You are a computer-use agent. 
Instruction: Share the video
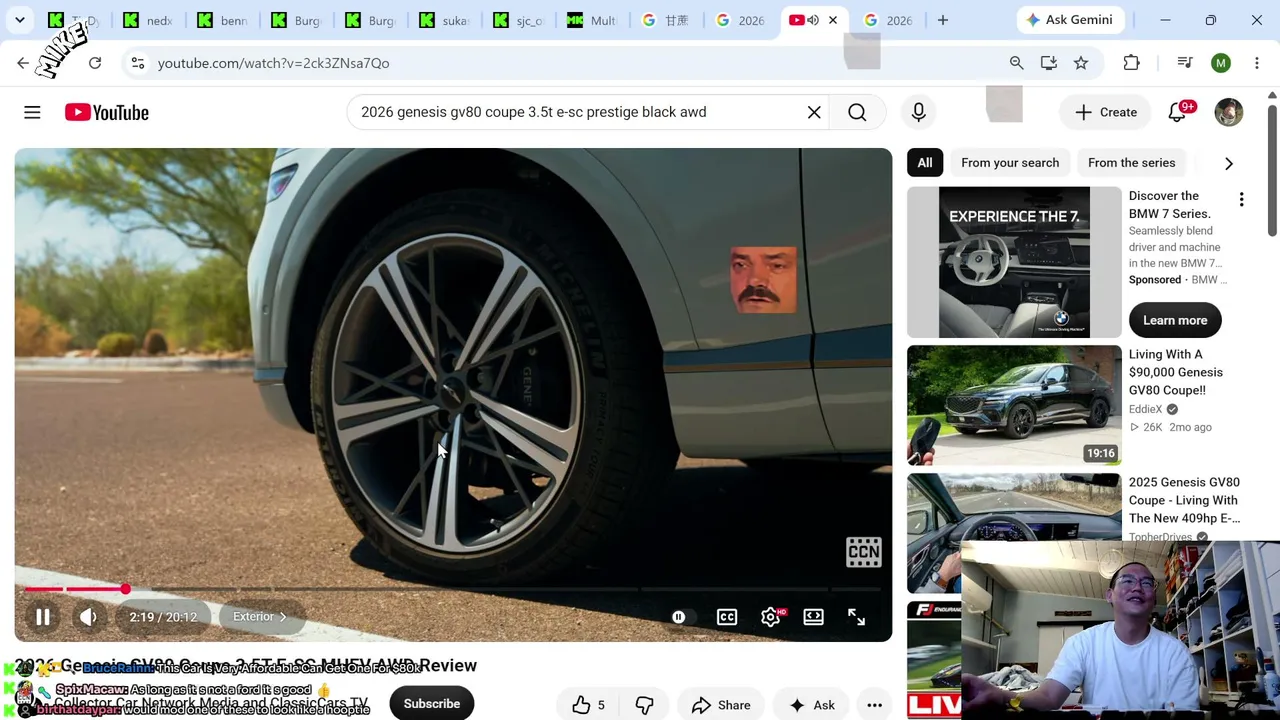pyautogui.click(x=721, y=705)
